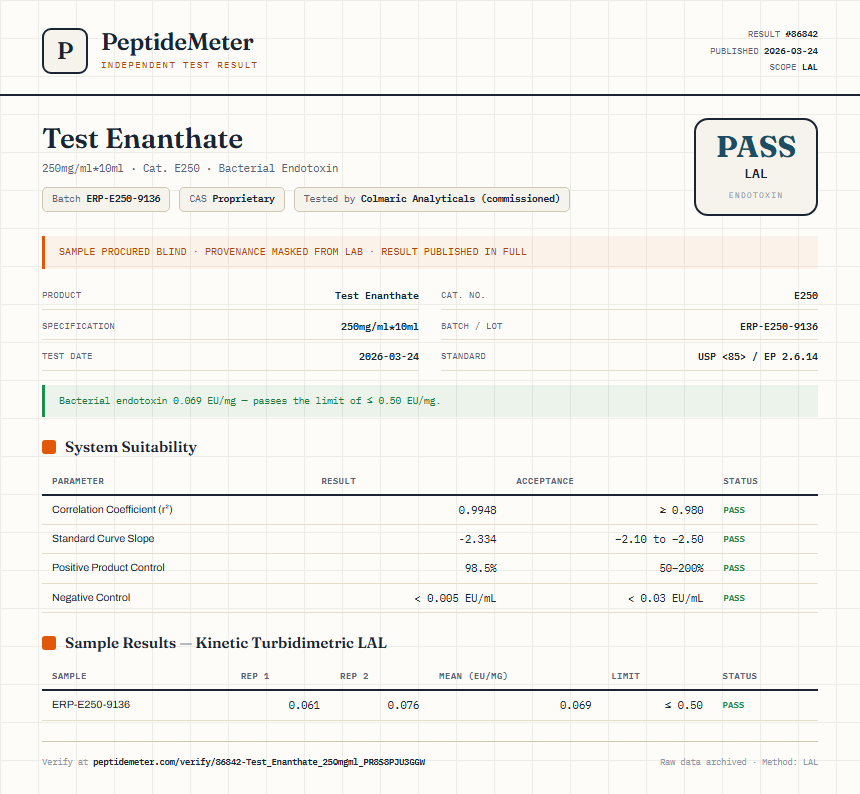
Task: Click the PeptideMeter brand name
Action: pos(178,42)
